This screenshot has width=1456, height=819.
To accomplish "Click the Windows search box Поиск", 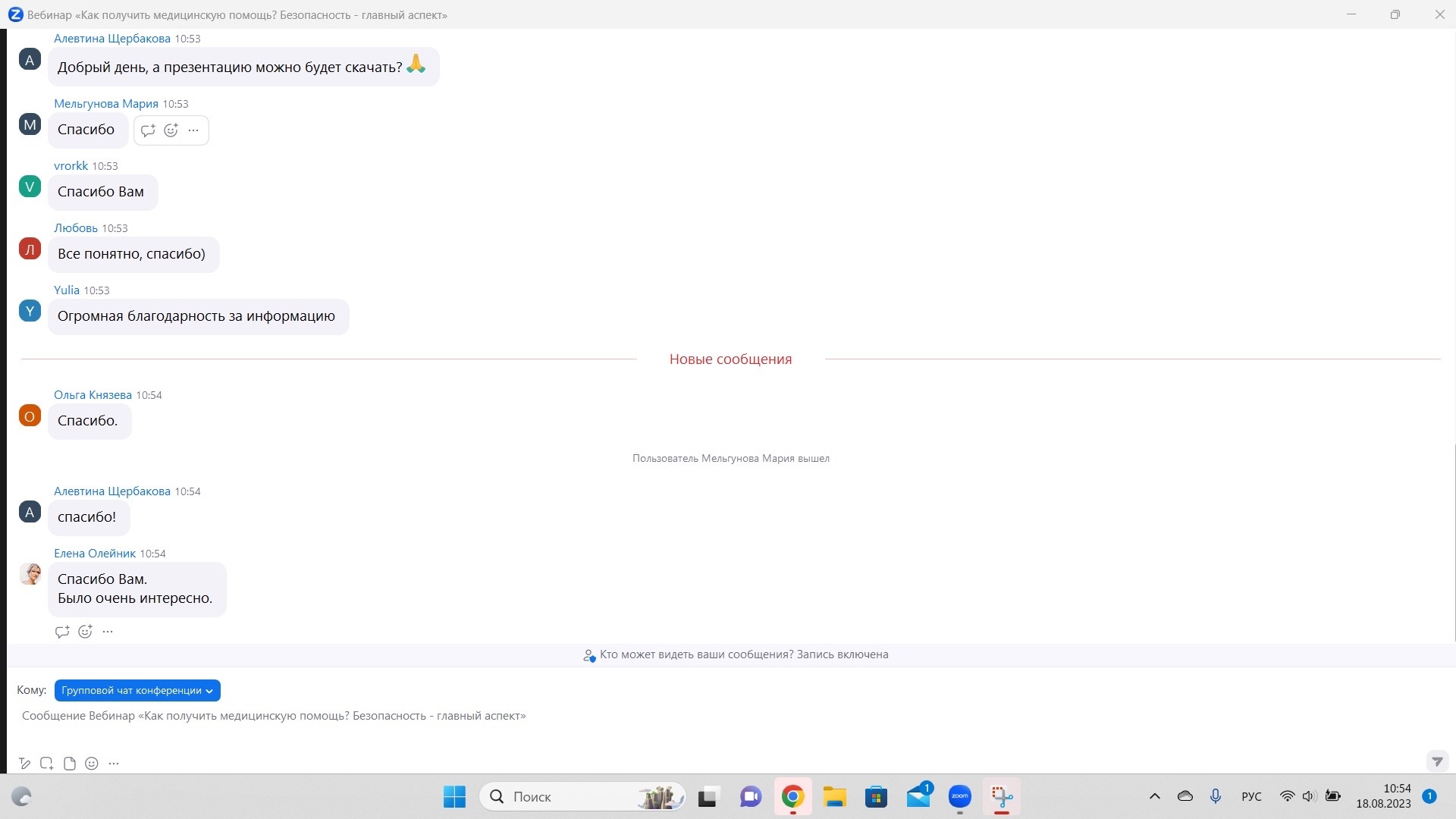I will pos(582,797).
